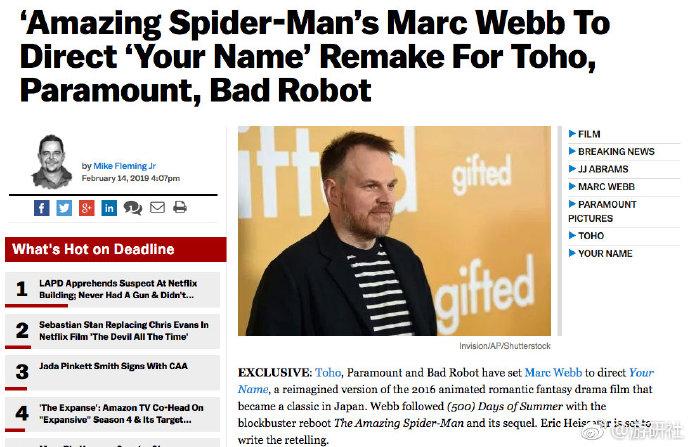Viewport: 690px width, 447px height.
Task: Share article via Twitter icon
Action: tap(64, 207)
